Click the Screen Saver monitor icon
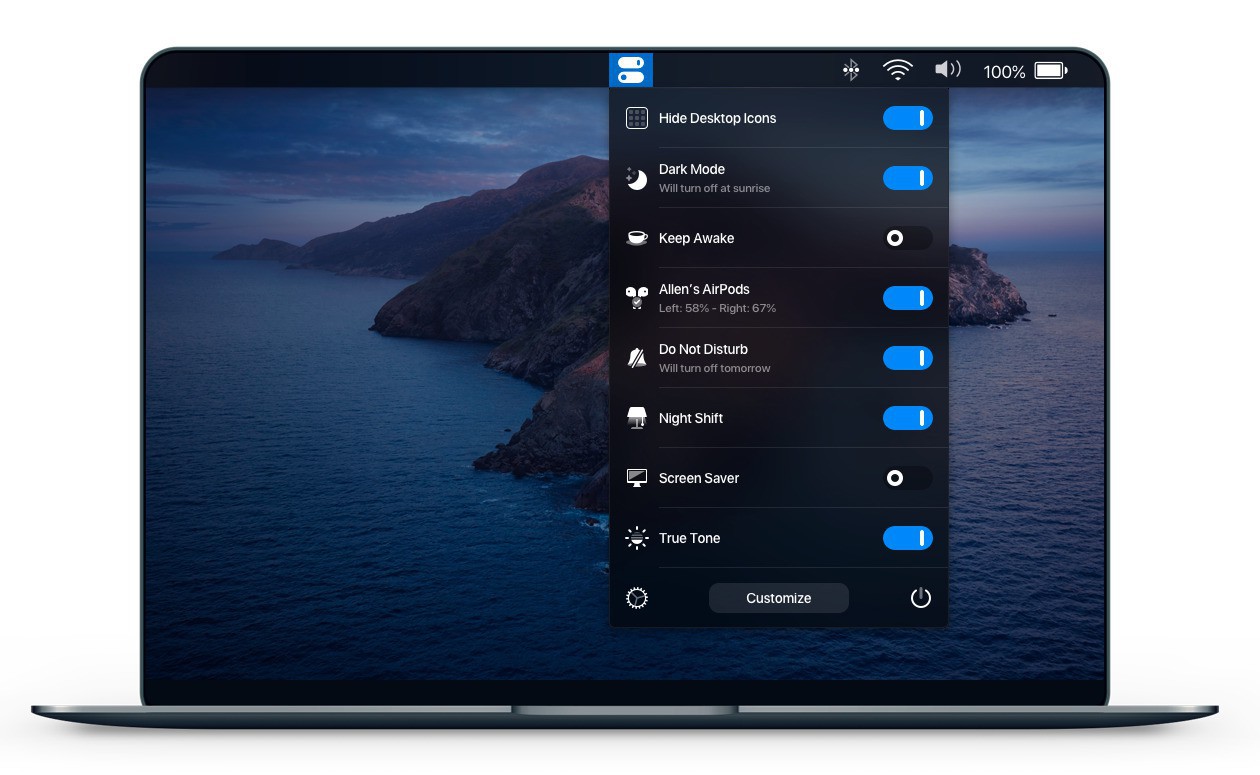This screenshot has height=775, width=1260. [637, 478]
